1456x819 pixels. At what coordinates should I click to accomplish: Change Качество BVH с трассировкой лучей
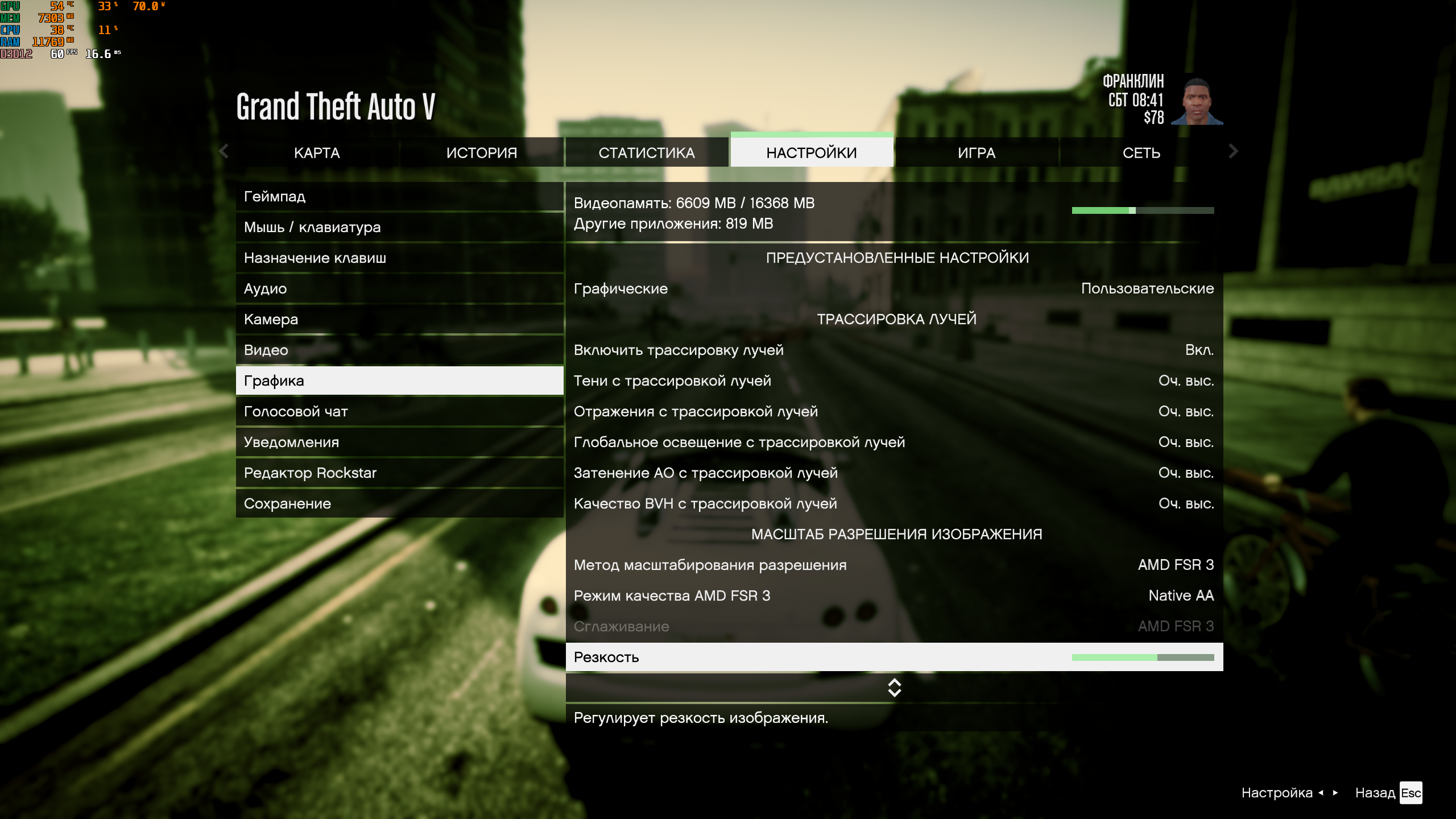(x=894, y=503)
